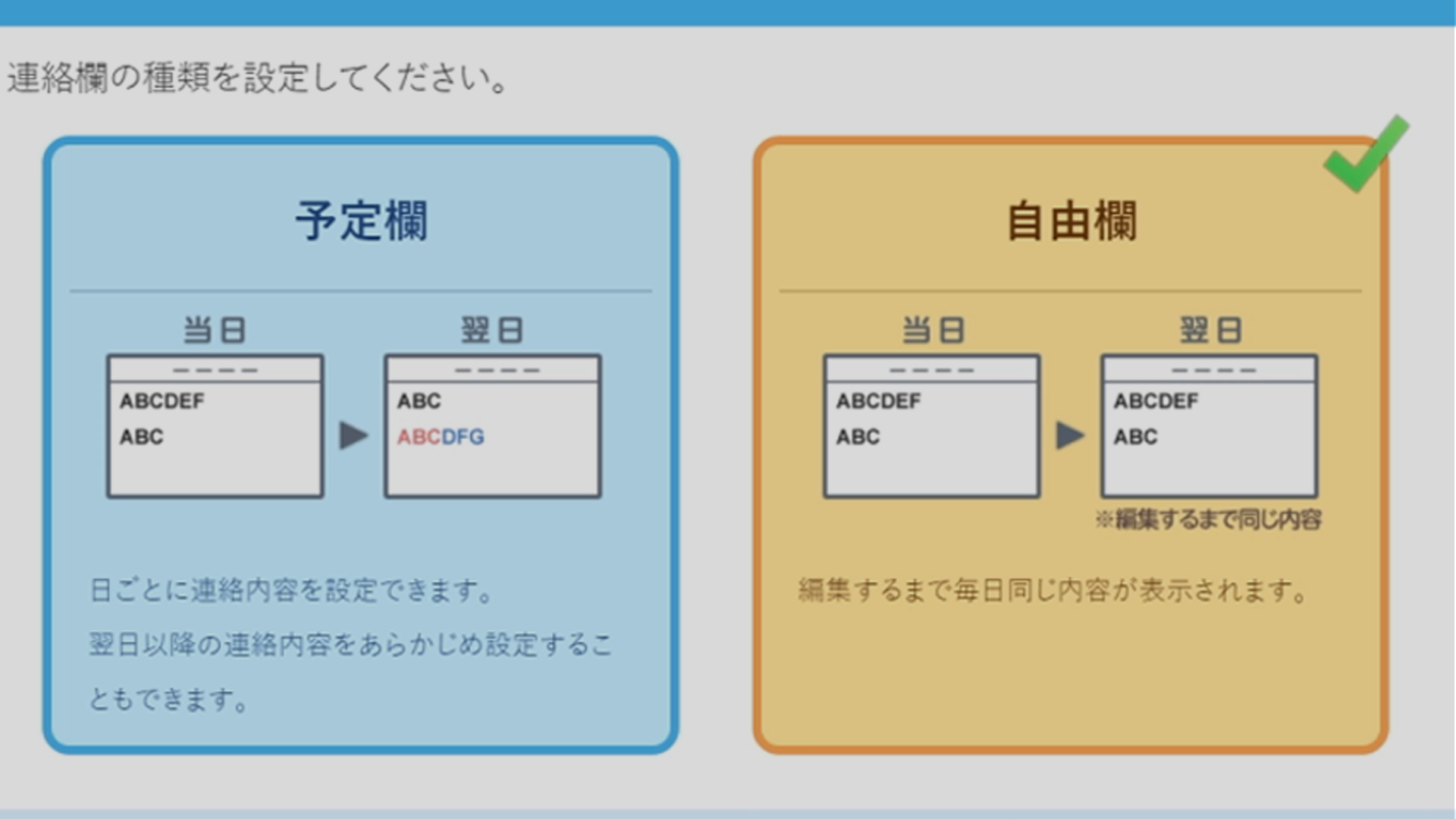The height and width of the screenshot is (819, 1456).
Task: Click the ※編集するまで同じ内容 note
Action: (1208, 519)
